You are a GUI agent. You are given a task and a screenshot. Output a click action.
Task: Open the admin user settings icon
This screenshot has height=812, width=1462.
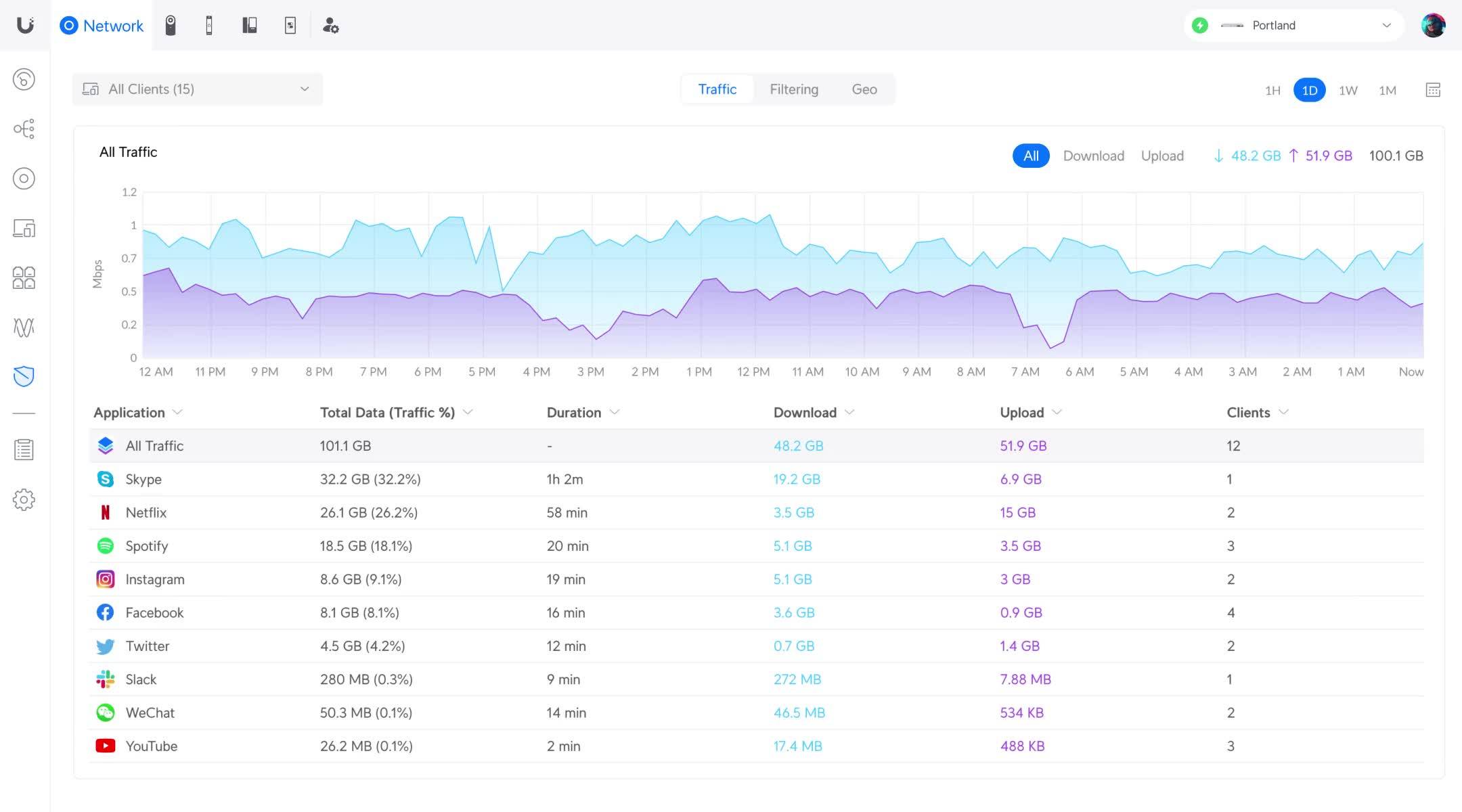[x=330, y=25]
